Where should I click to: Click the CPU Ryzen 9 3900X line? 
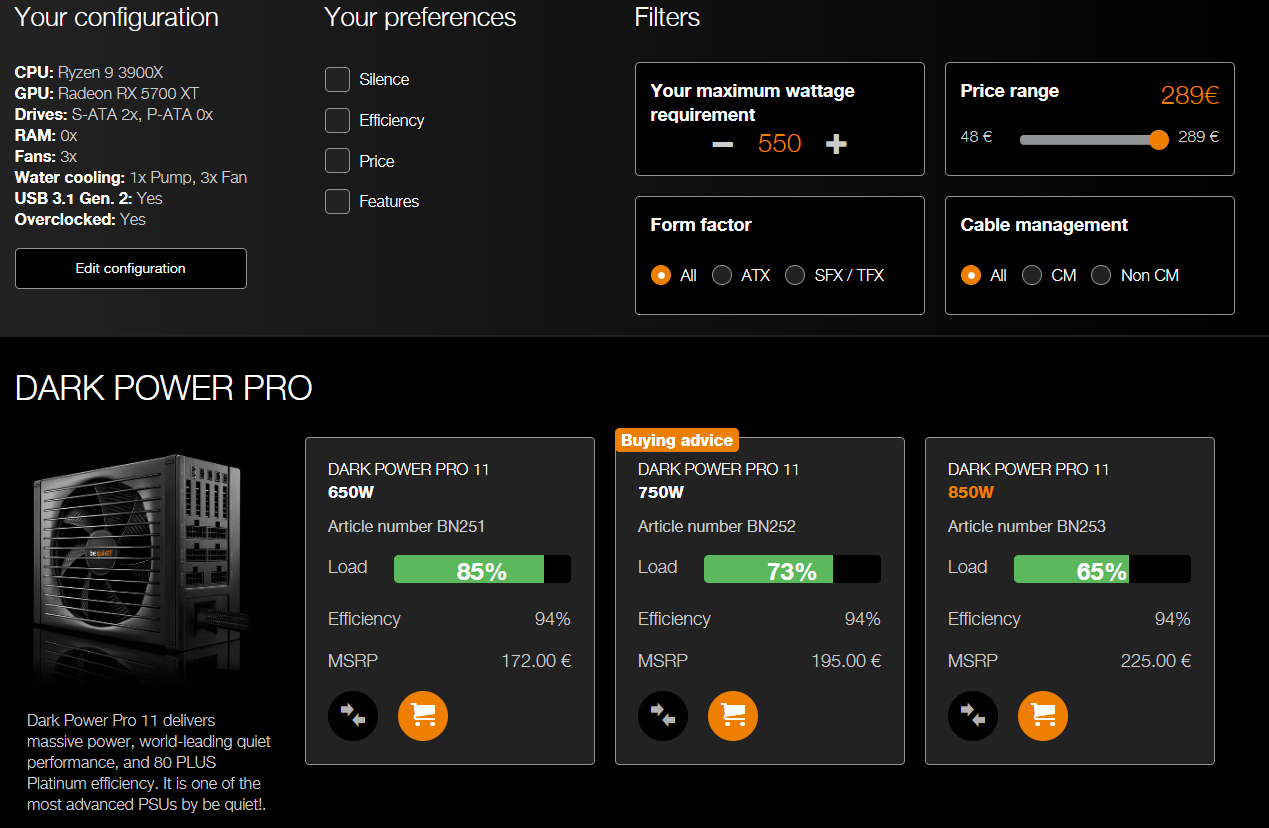[x=89, y=72]
